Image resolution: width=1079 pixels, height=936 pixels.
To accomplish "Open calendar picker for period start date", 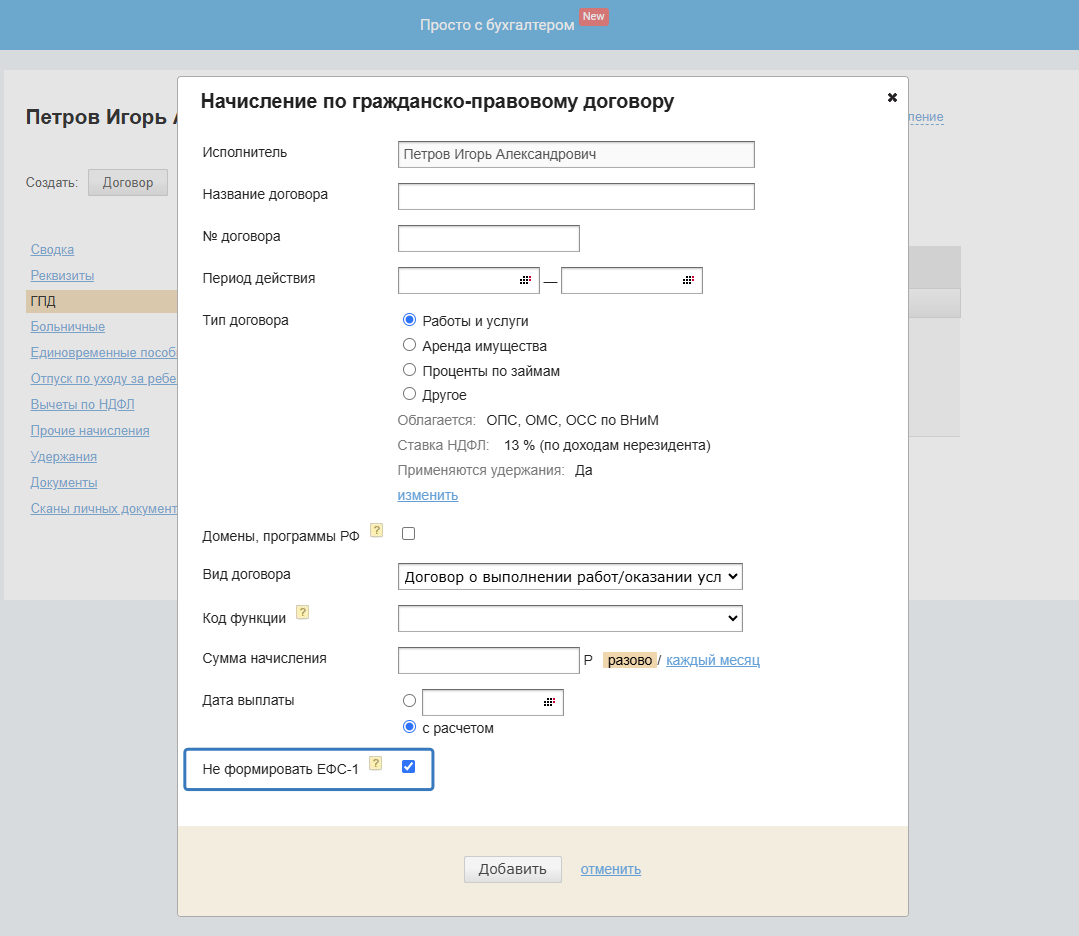I will [526, 281].
